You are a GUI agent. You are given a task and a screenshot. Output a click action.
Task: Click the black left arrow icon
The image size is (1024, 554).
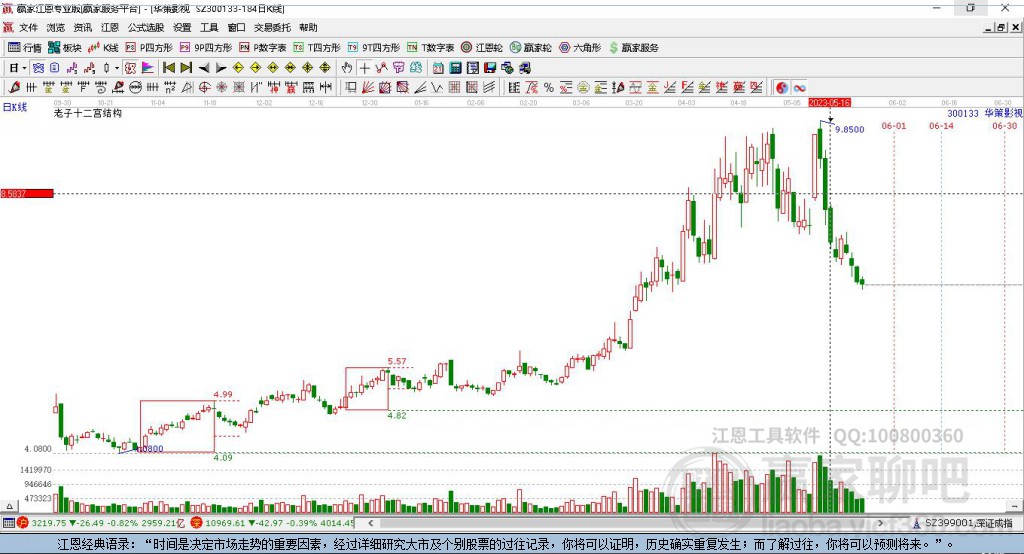click(204, 68)
